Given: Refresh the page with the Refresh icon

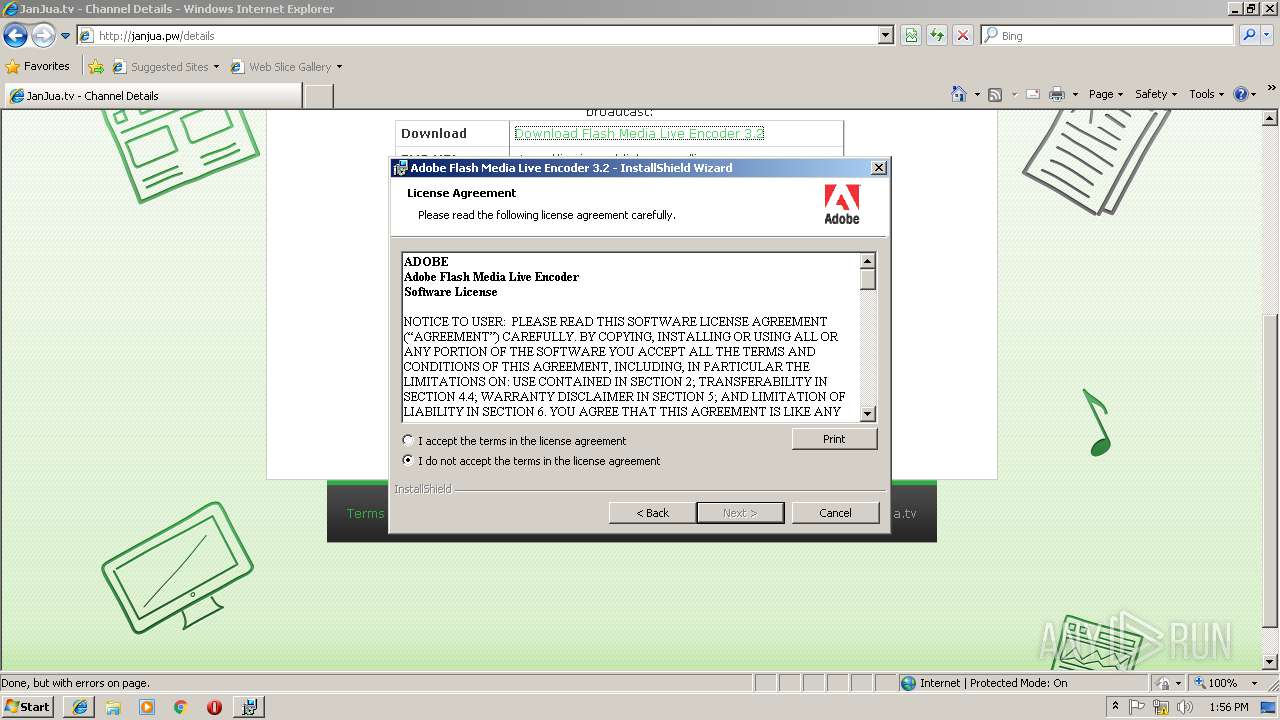Looking at the screenshot, I should [937, 35].
